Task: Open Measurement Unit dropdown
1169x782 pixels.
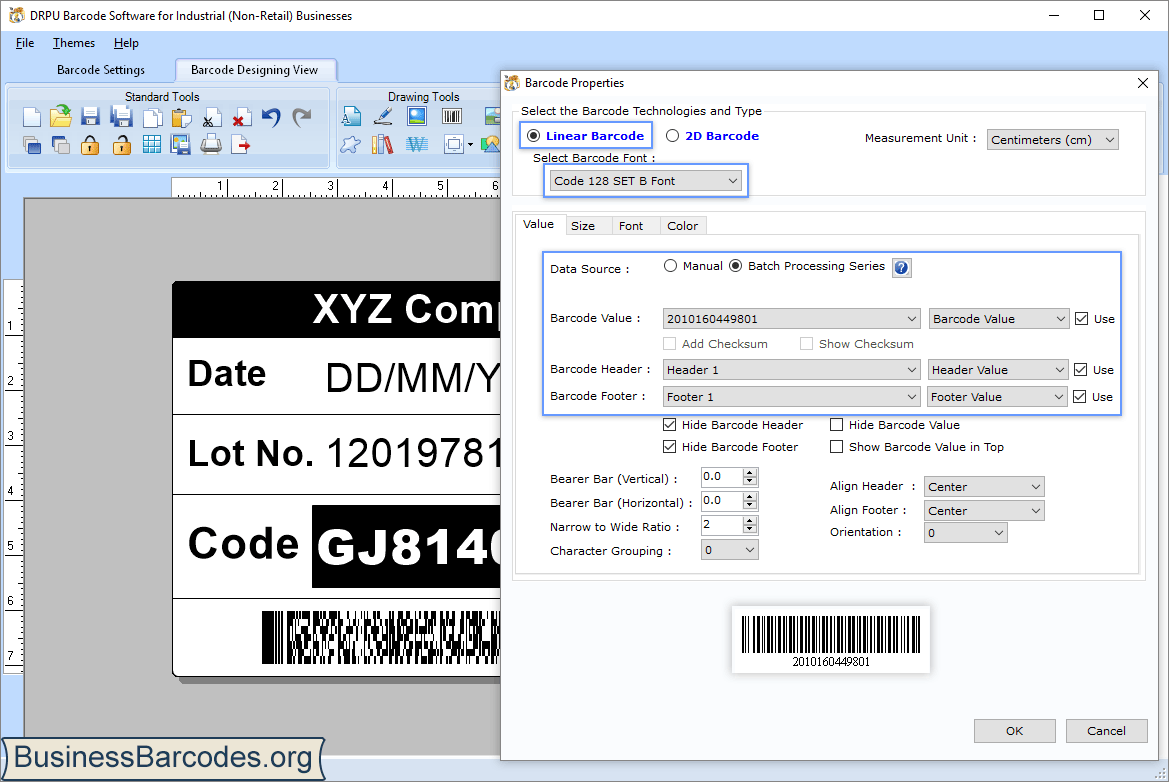Action: coord(1053,139)
